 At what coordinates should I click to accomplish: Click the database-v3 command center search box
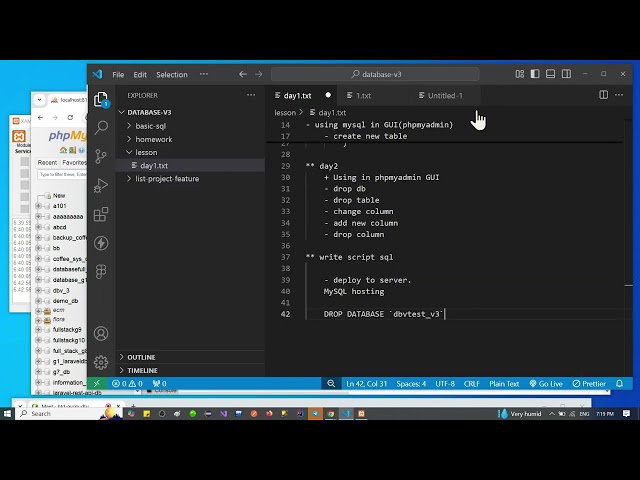375,74
